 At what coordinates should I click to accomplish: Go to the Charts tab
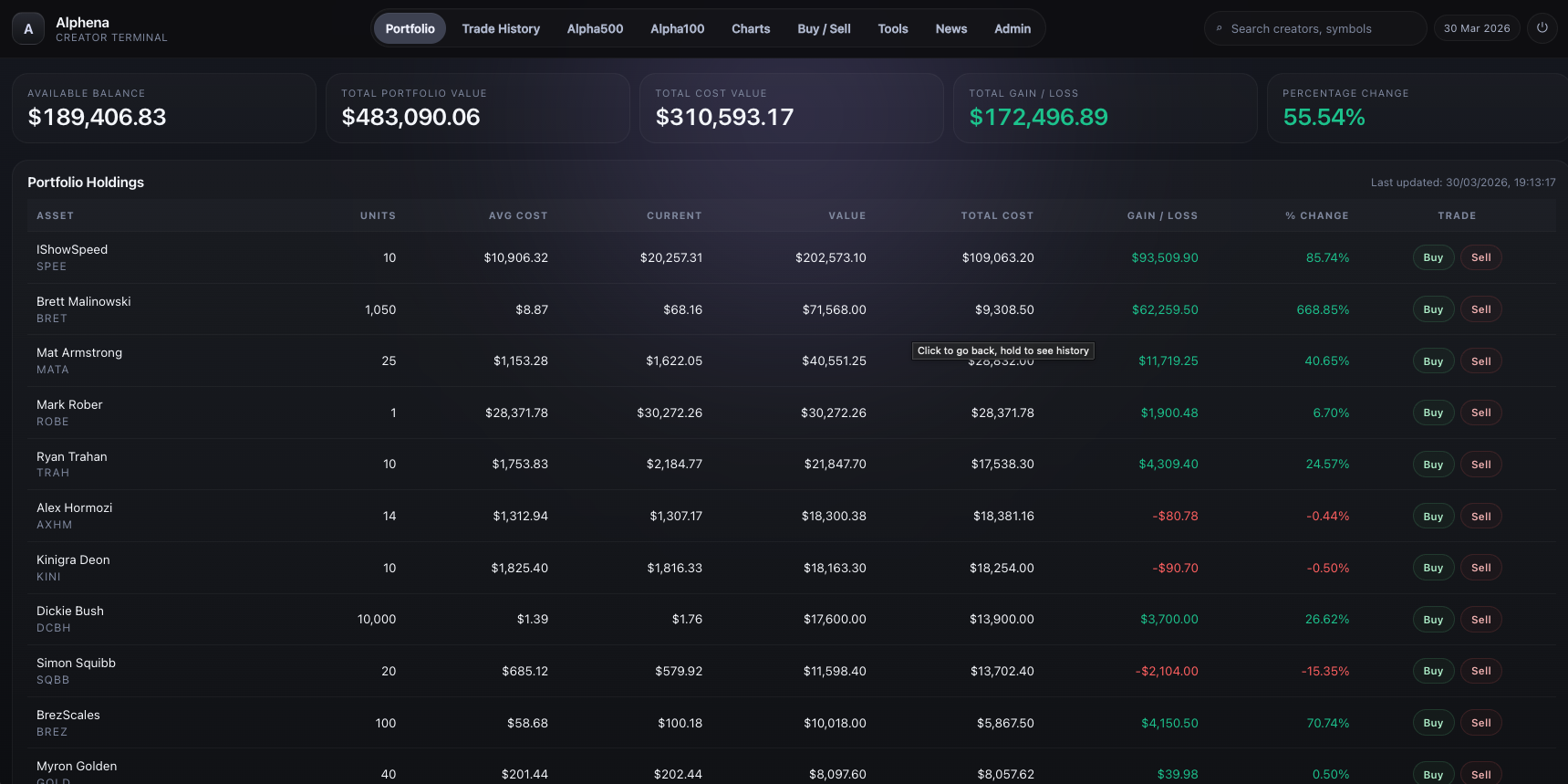[751, 29]
